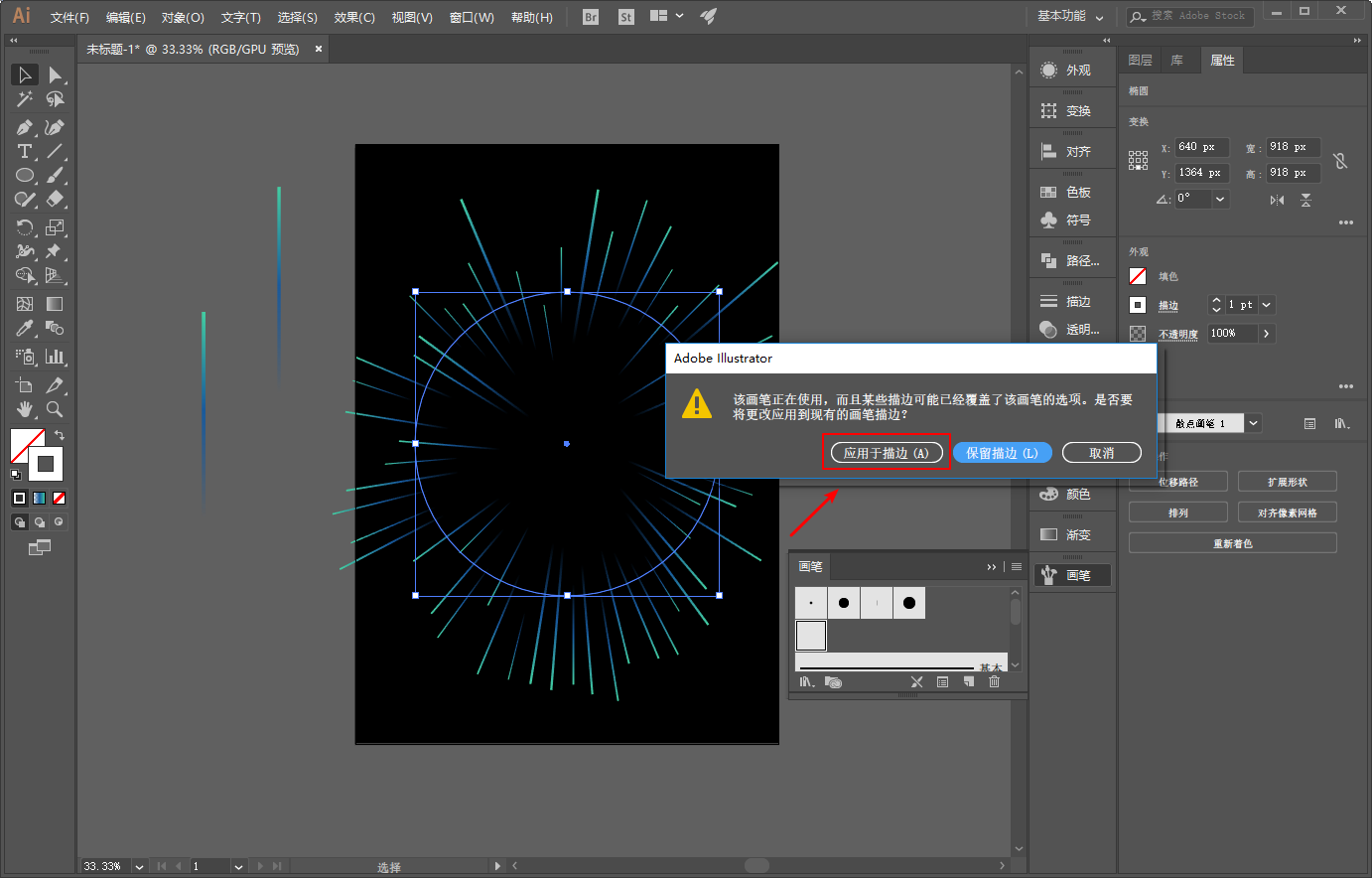The width and height of the screenshot is (1372, 878).
Task: Choose the Magic Wand tool
Action: (25, 99)
